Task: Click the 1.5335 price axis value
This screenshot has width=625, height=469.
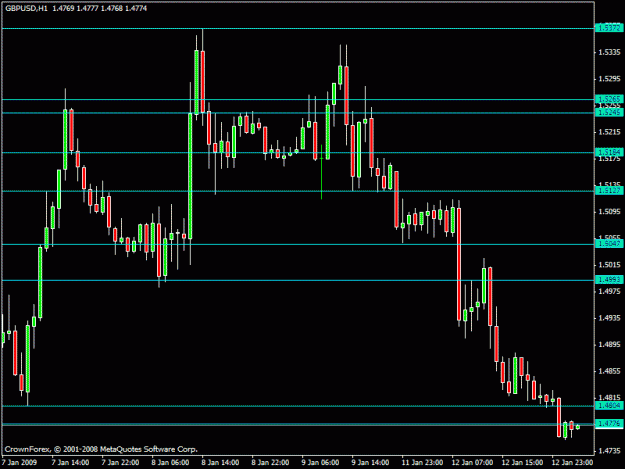Action: pos(609,52)
